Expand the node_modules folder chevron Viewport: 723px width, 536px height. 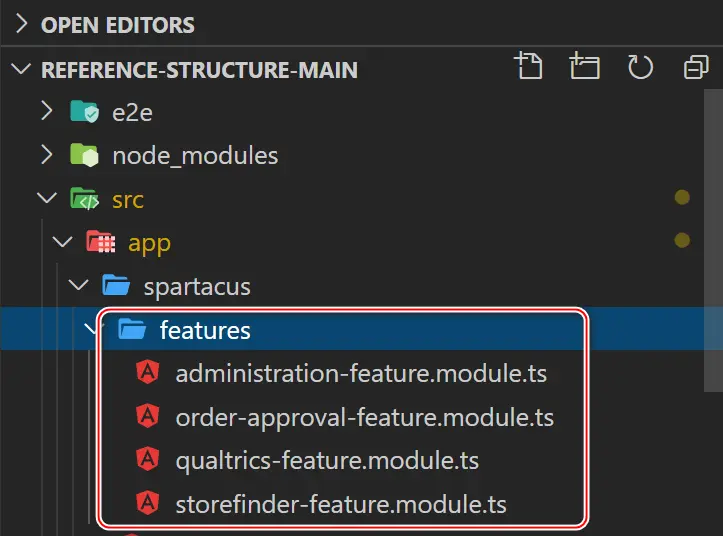(x=46, y=156)
